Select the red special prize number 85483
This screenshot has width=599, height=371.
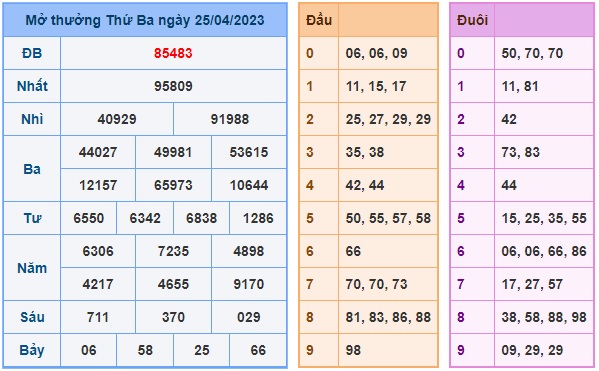pyautogui.click(x=173, y=53)
